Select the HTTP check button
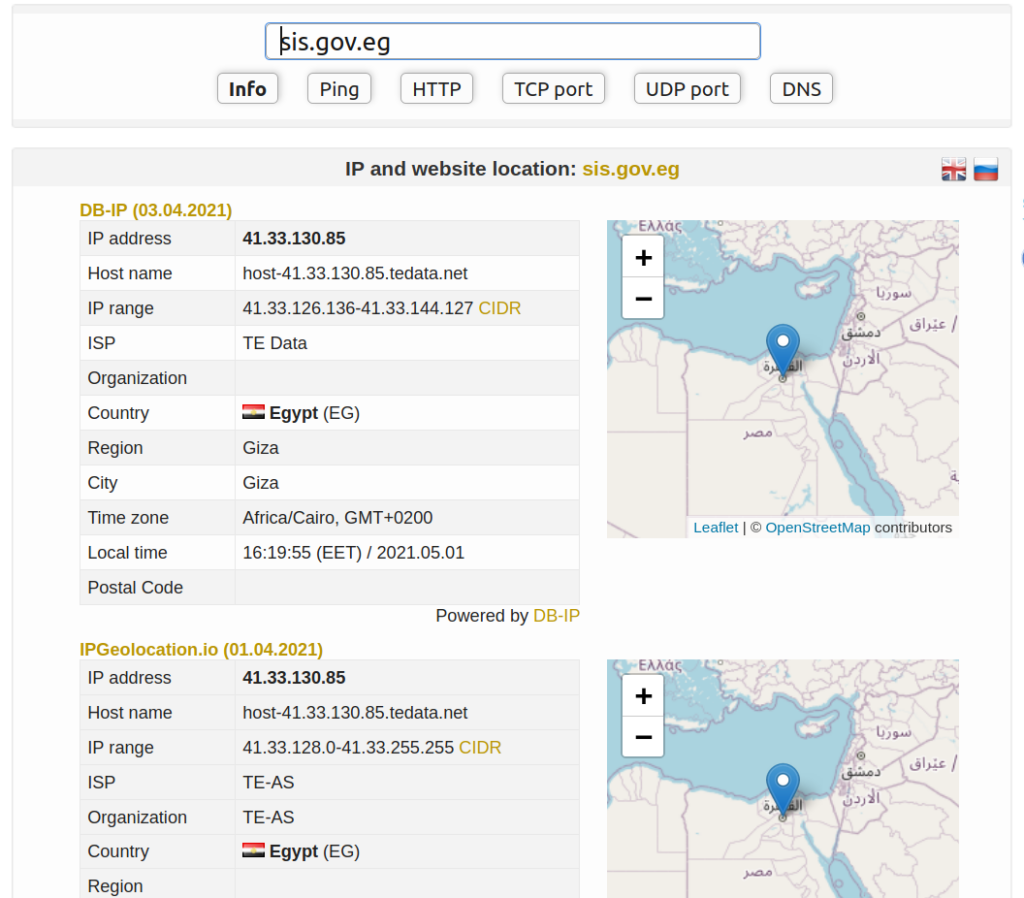The image size is (1024, 898). click(x=436, y=89)
